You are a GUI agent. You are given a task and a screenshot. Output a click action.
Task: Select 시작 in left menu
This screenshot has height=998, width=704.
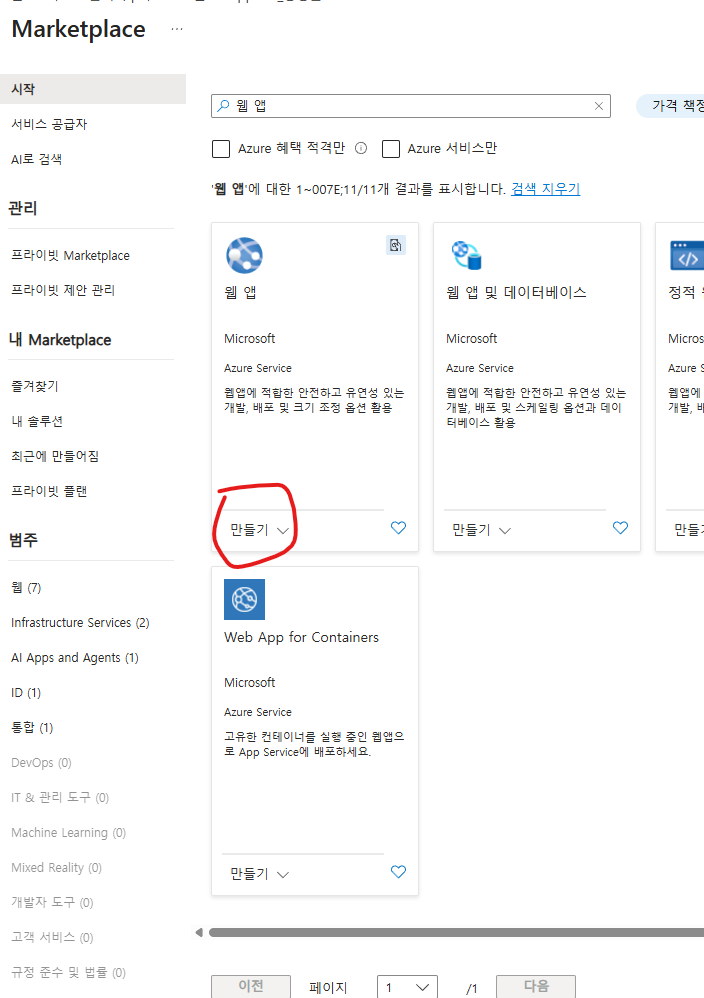click(93, 89)
